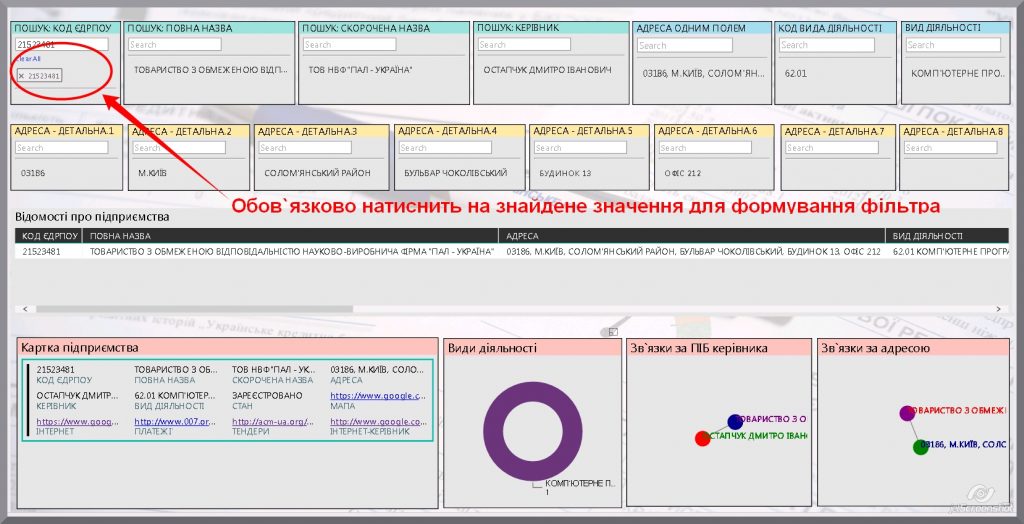Select 62.01 activity code value
1024x524 pixels.
coord(796,73)
